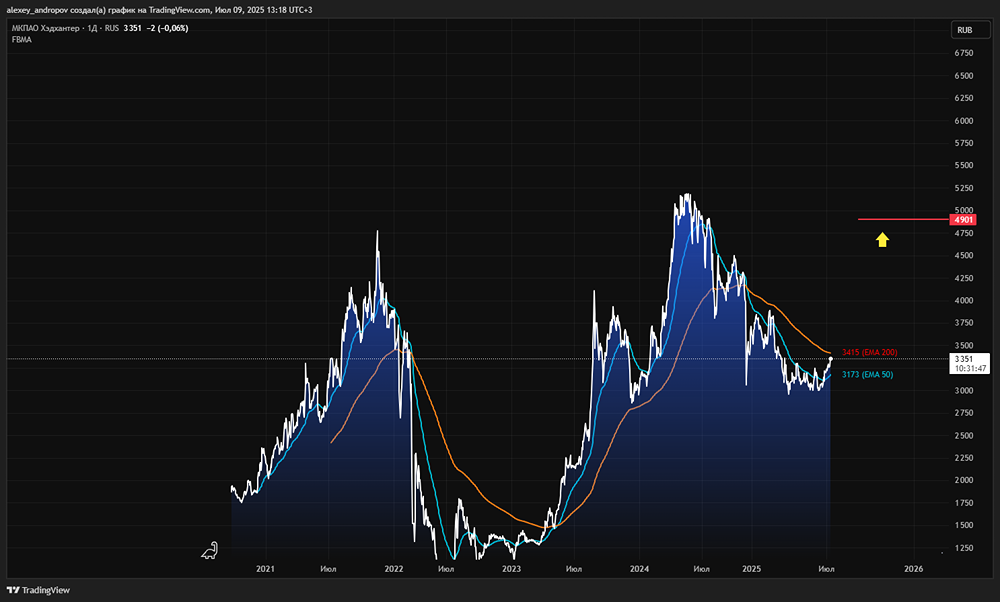
Task: Click the red 4901 target price line
Action: click(904, 219)
